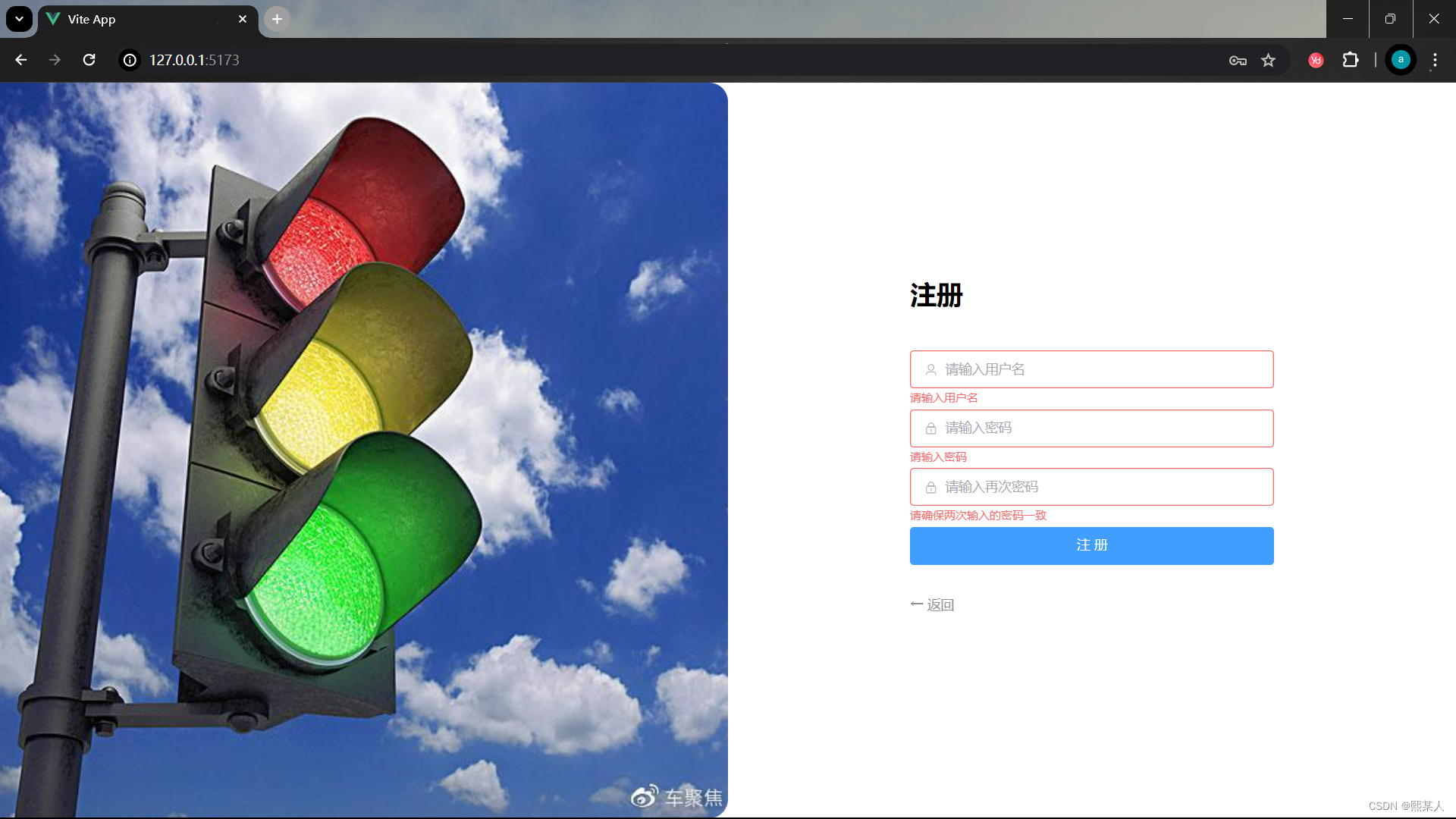Click the lock icon in the password field
Viewport: 1456px width, 819px height.
[931, 428]
